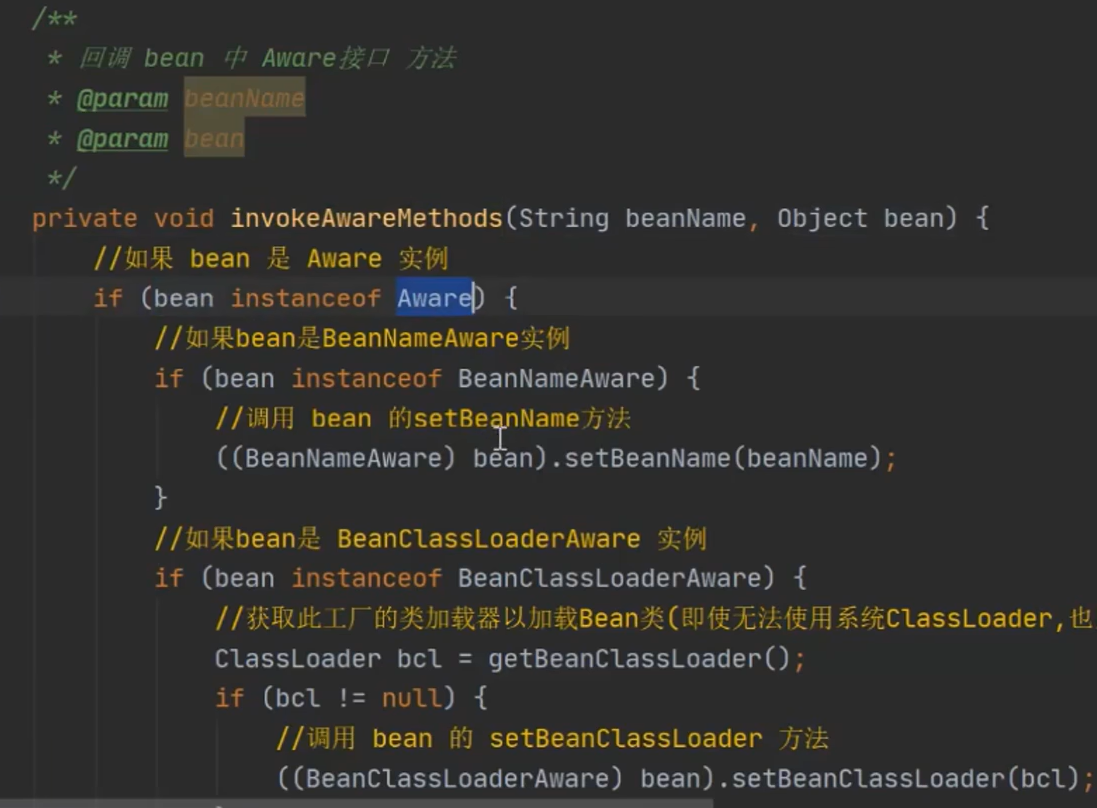Click the 'bcl != null' condition
The height and width of the screenshot is (808, 1097).
pyautogui.click(x=358, y=698)
